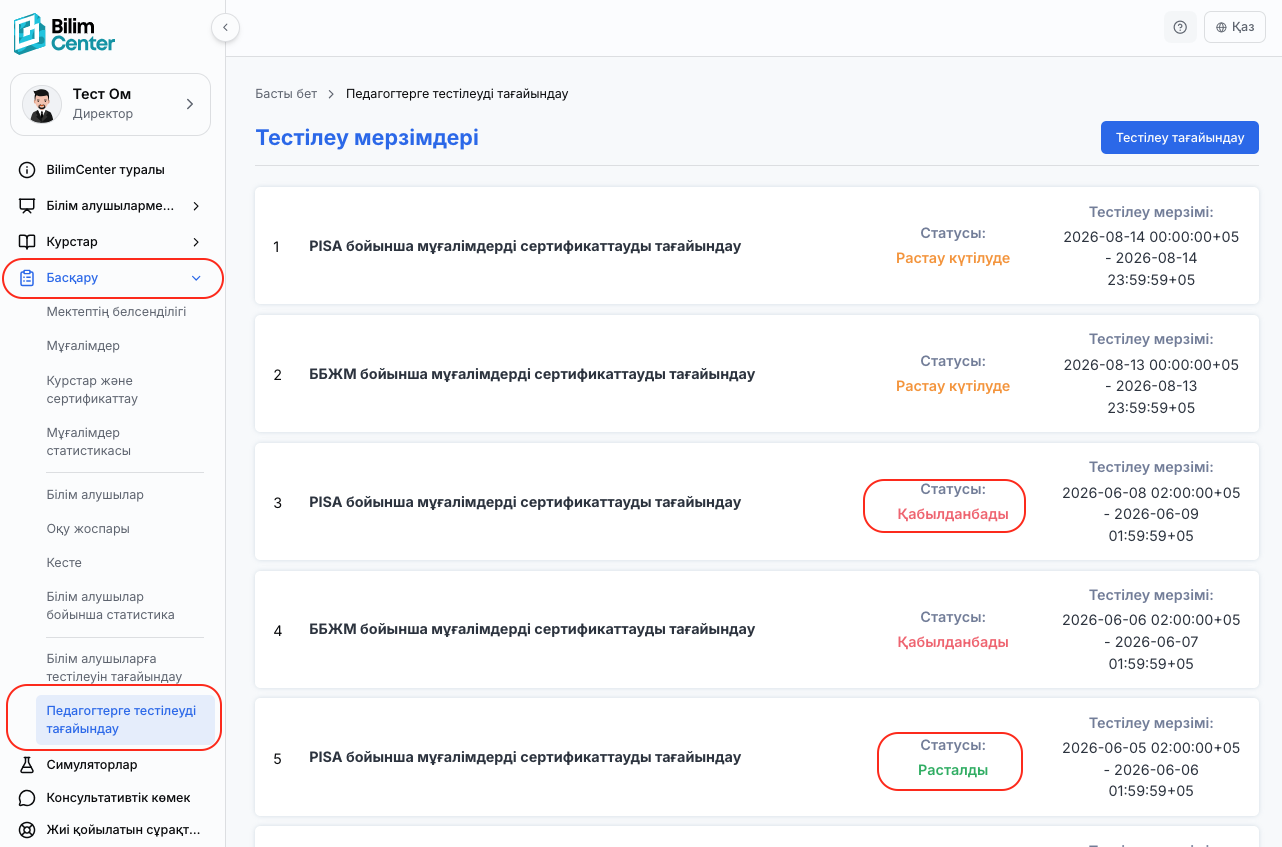The width and height of the screenshot is (1282, 847).
Task: Click the Bilim Center logo
Action: click(x=64, y=33)
